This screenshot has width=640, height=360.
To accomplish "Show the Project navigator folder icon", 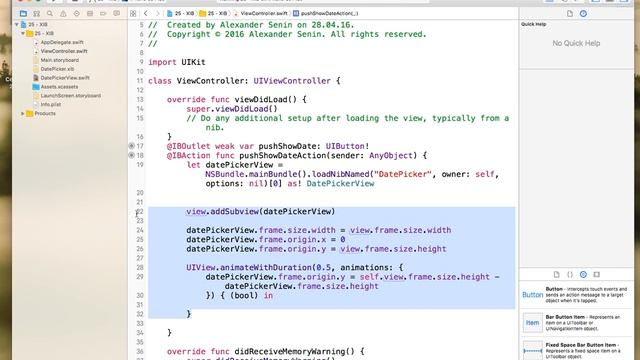I will pos(23,13).
